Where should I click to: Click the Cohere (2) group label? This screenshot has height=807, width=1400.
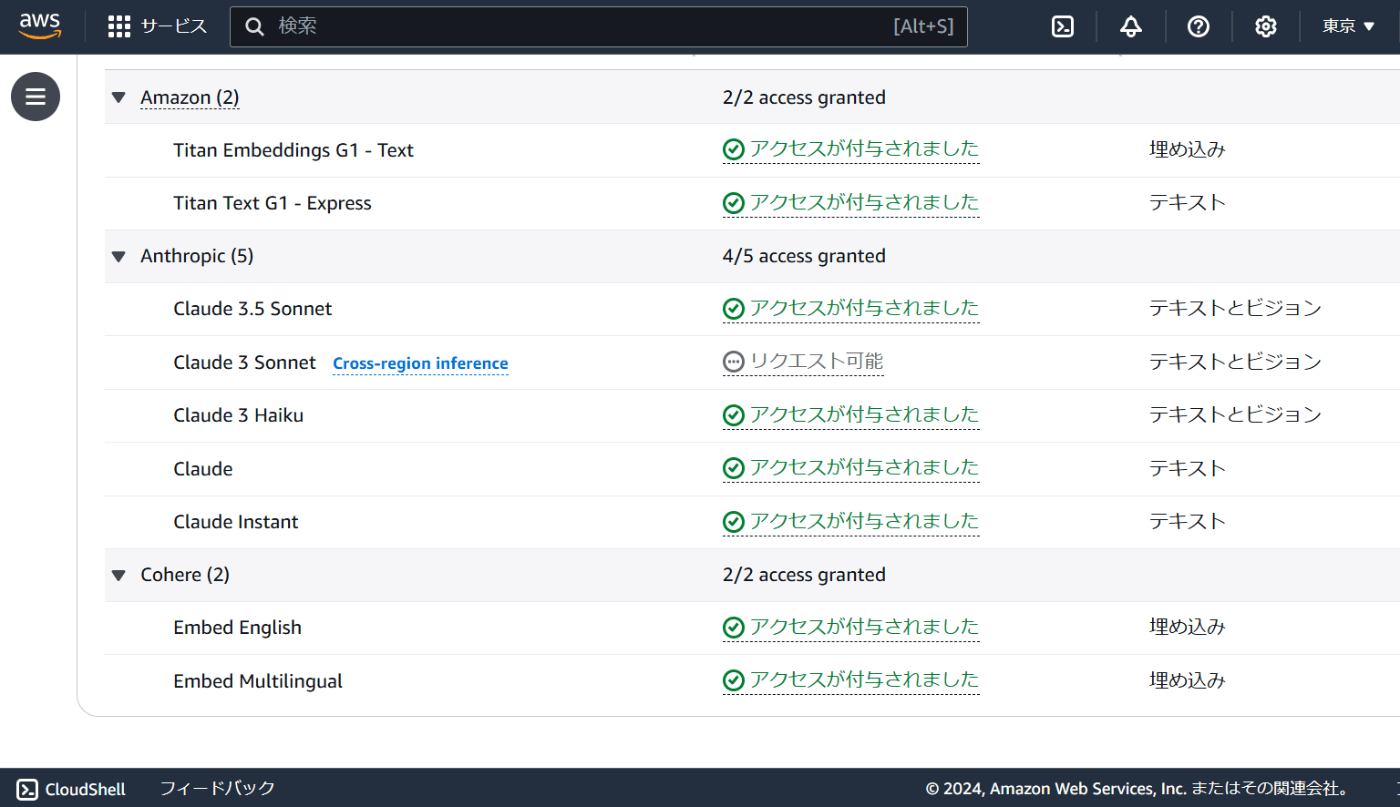pos(185,576)
